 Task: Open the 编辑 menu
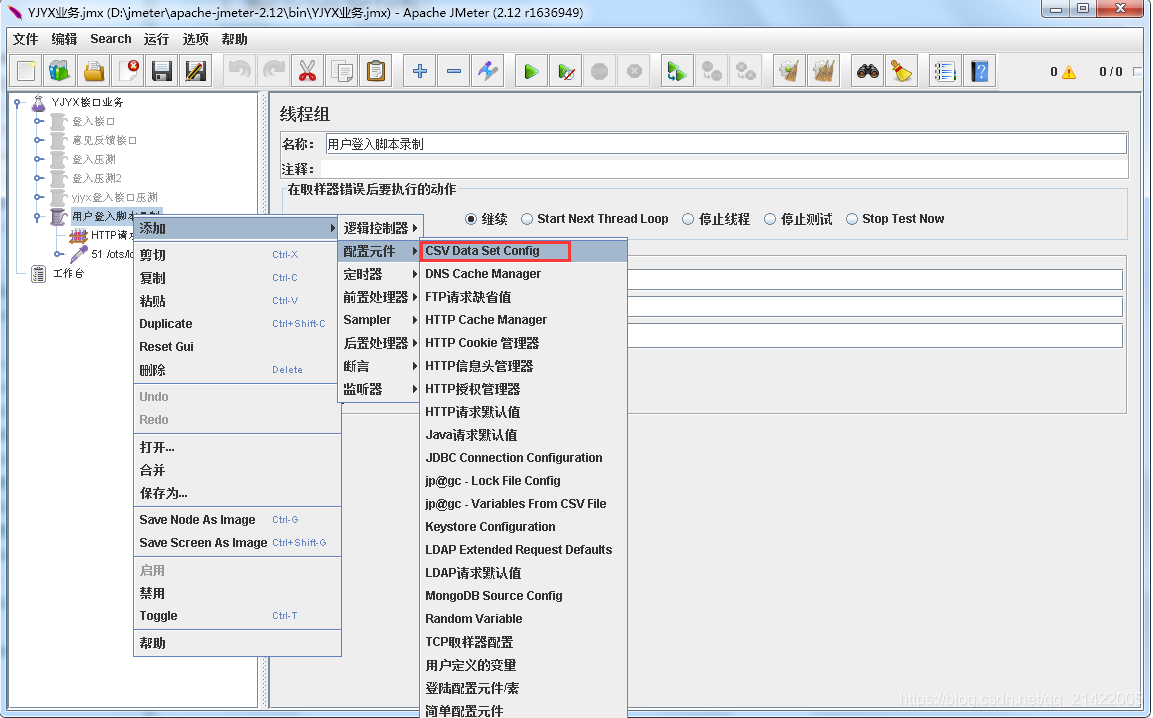click(x=64, y=39)
